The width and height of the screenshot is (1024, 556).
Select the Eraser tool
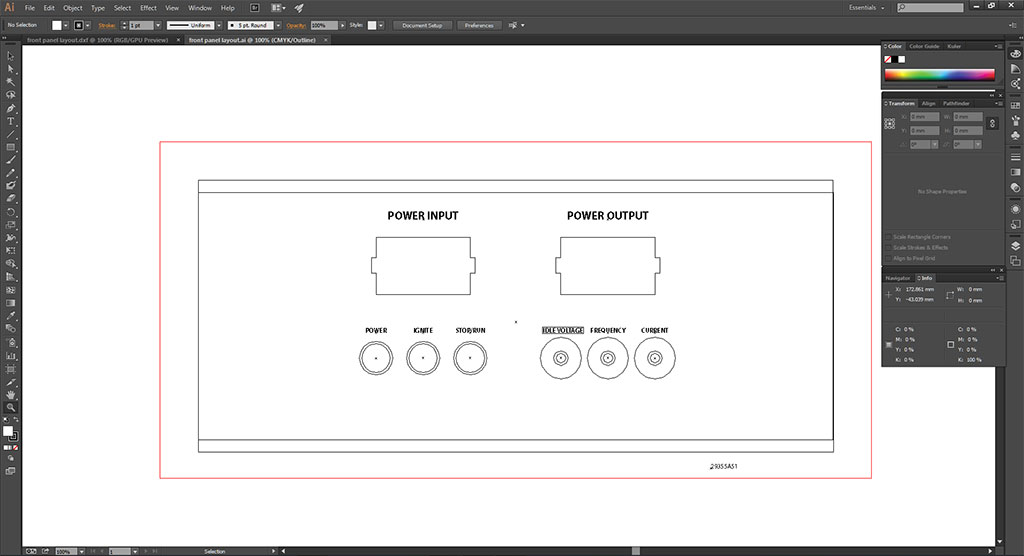[10, 199]
